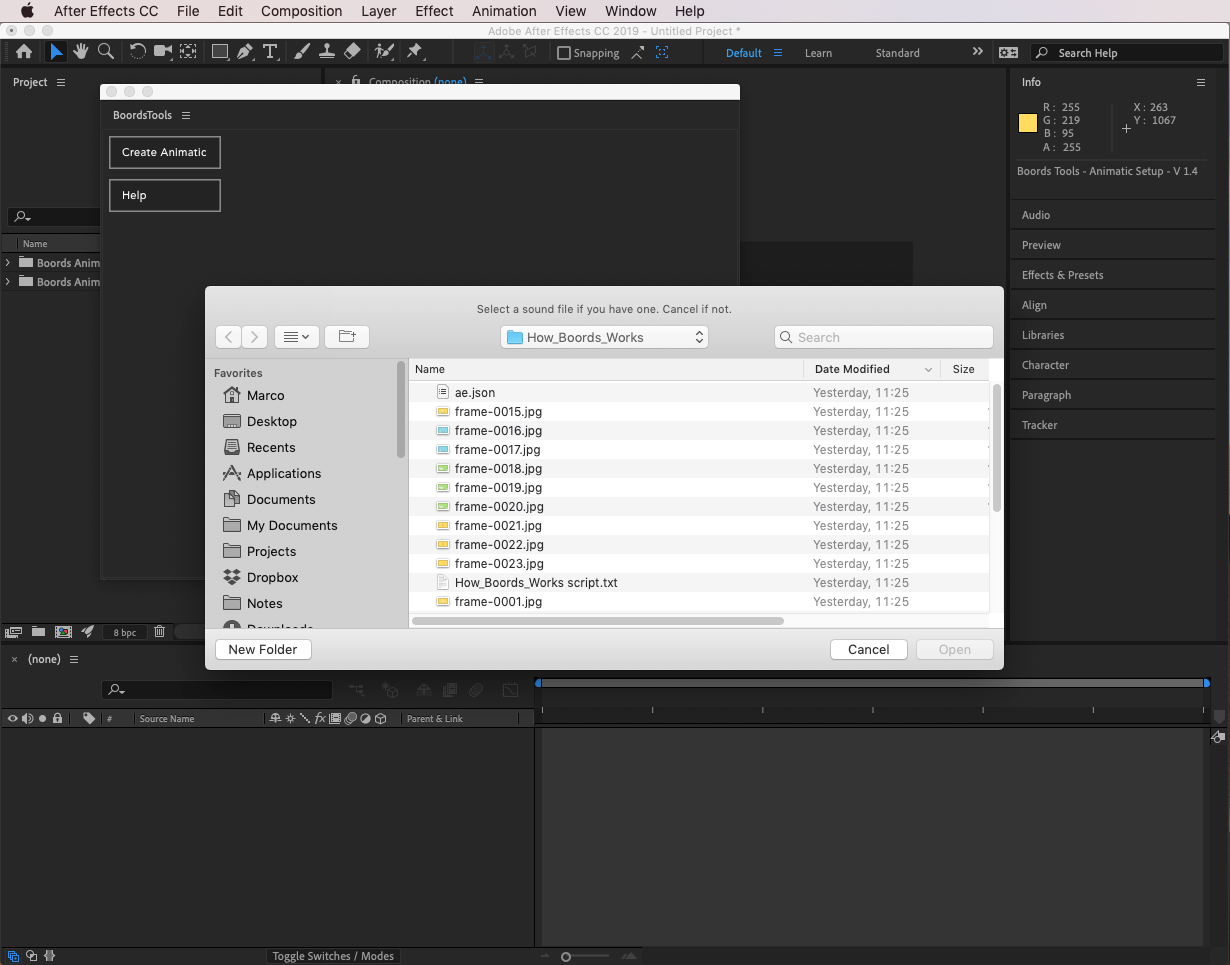Viewport: 1230px width, 965px height.
Task: Open the BoordsTools panel menu
Action: tap(186, 115)
